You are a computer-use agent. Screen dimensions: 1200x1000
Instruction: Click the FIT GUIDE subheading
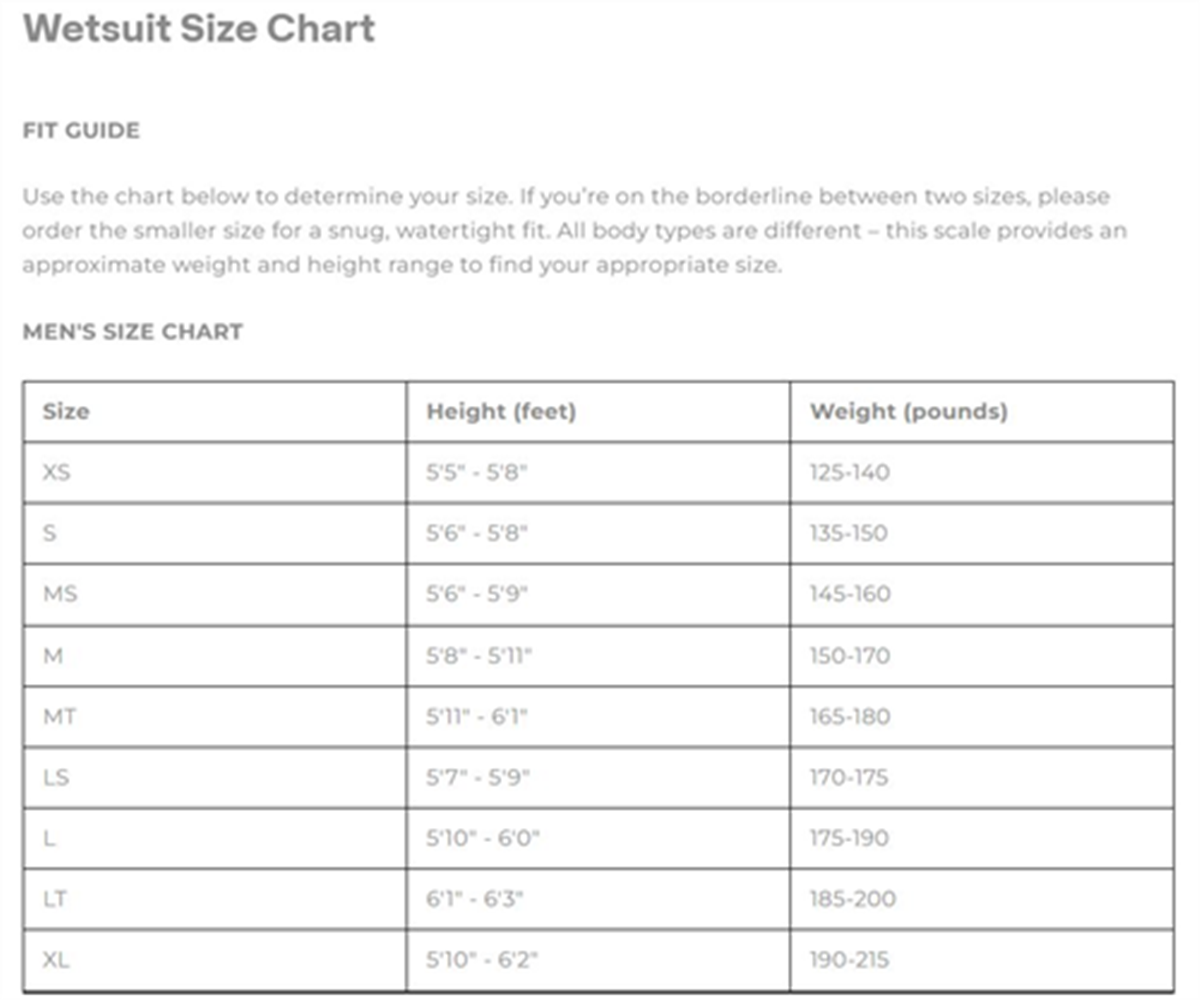coord(81,131)
